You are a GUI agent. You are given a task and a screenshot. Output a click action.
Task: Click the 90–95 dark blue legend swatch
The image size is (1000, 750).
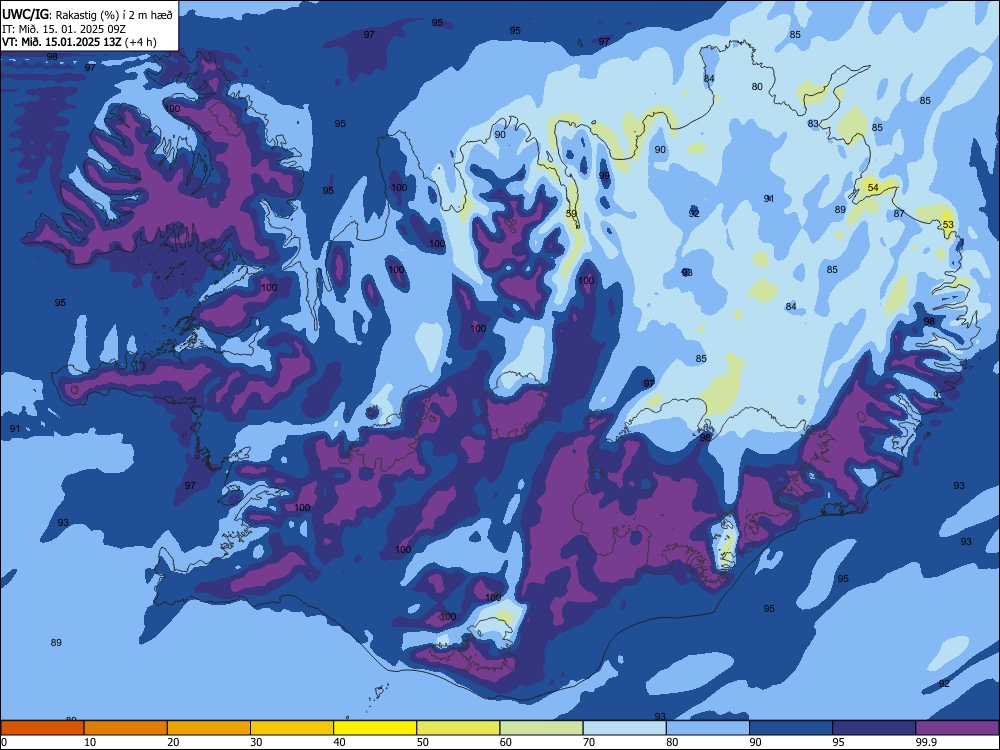point(791,728)
